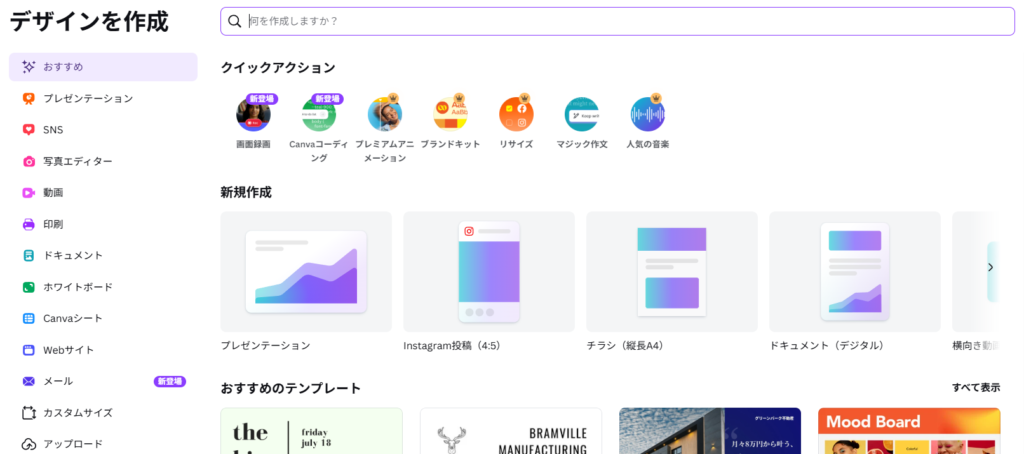The image size is (1024, 454).
Task: Open the グリーンパーク不動産 building template
Action: (x=710, y=431)
